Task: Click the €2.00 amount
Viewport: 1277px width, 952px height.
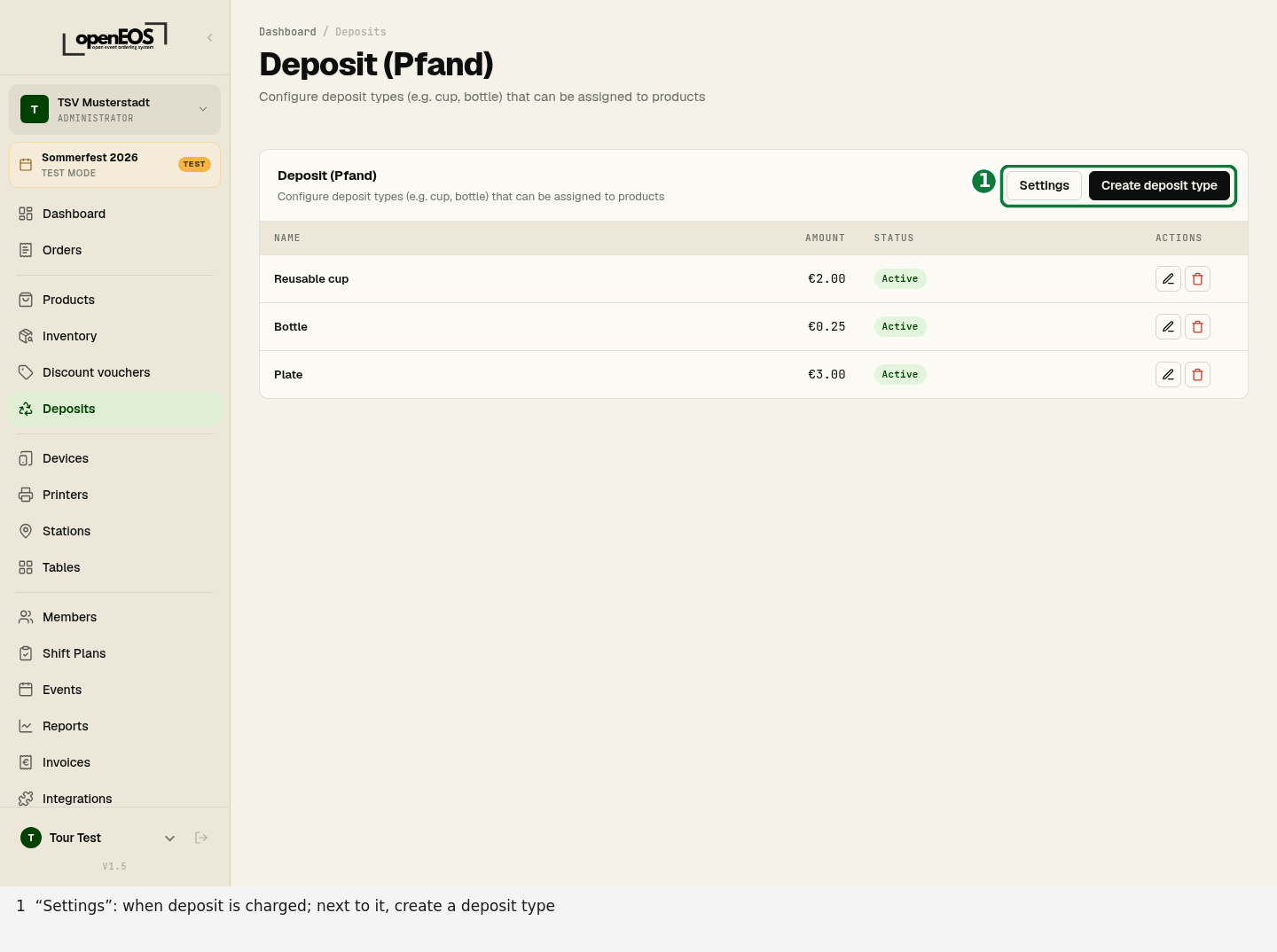Action: (x=827, y=279)
